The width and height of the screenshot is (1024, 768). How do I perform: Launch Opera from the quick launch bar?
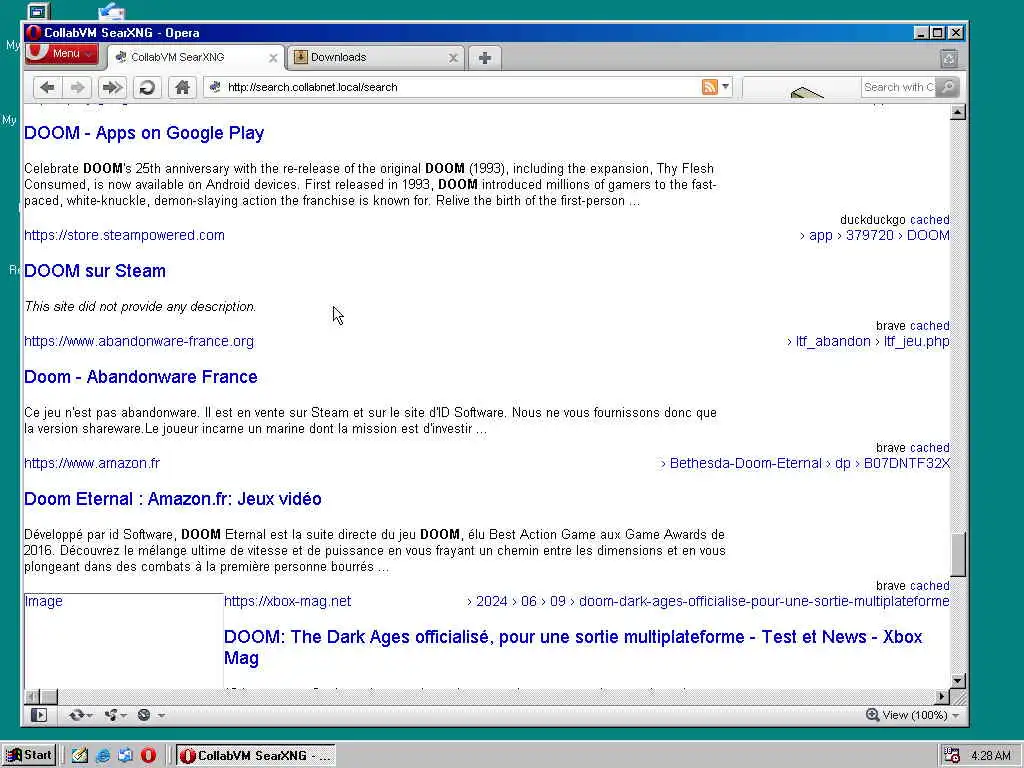pos(148,756)
